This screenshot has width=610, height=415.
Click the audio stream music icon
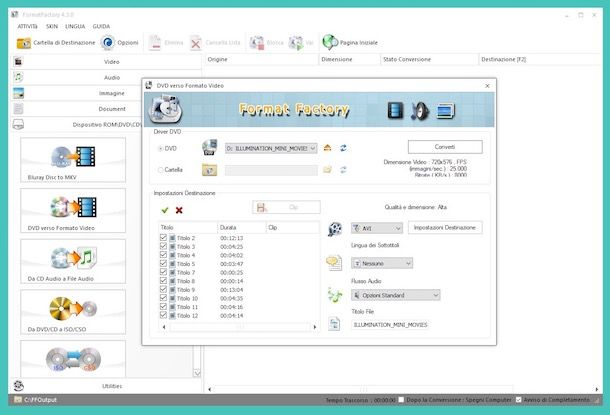(x=335, y=295)
